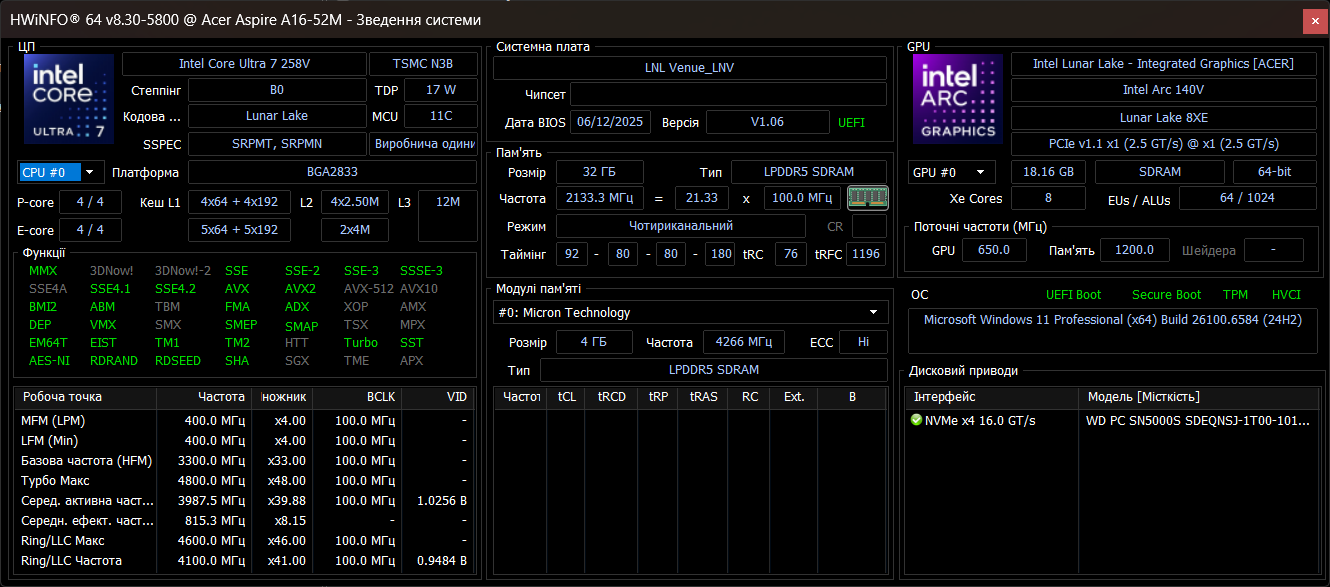Click the 'Turbo' feature flag

(361, 343)
